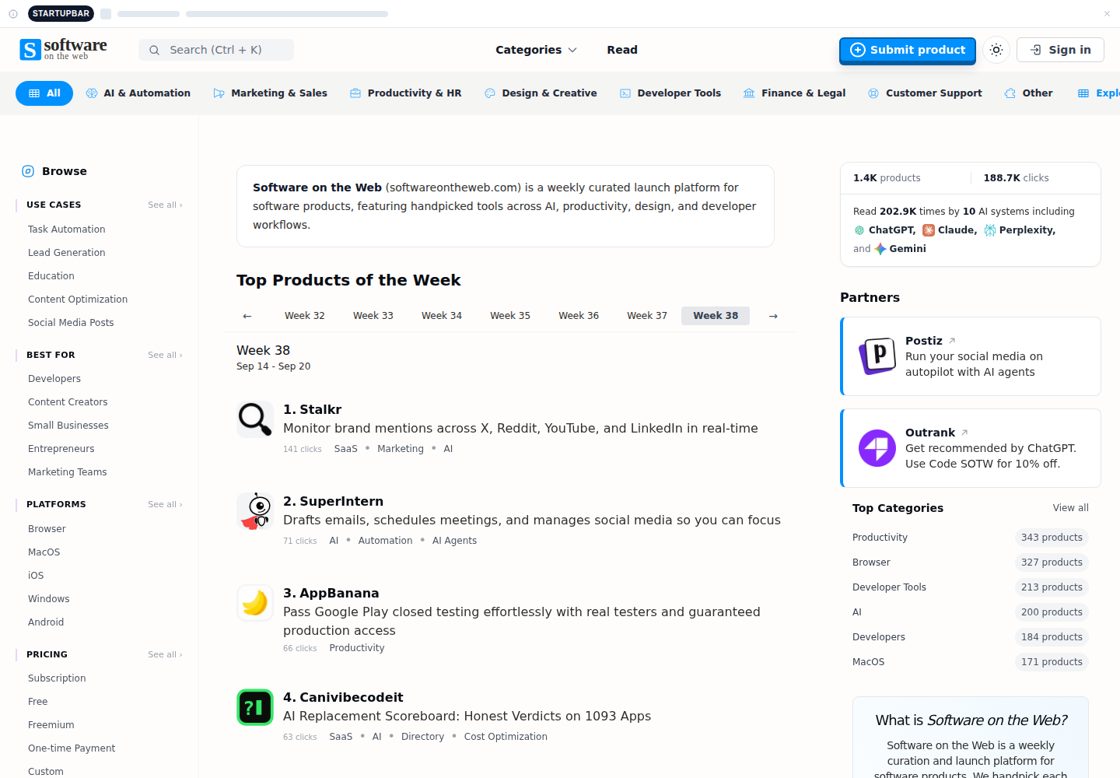Viewport: 1120px width, 778px height.
Task: Open the Lead Generation use case
Action: click(66, 253)
